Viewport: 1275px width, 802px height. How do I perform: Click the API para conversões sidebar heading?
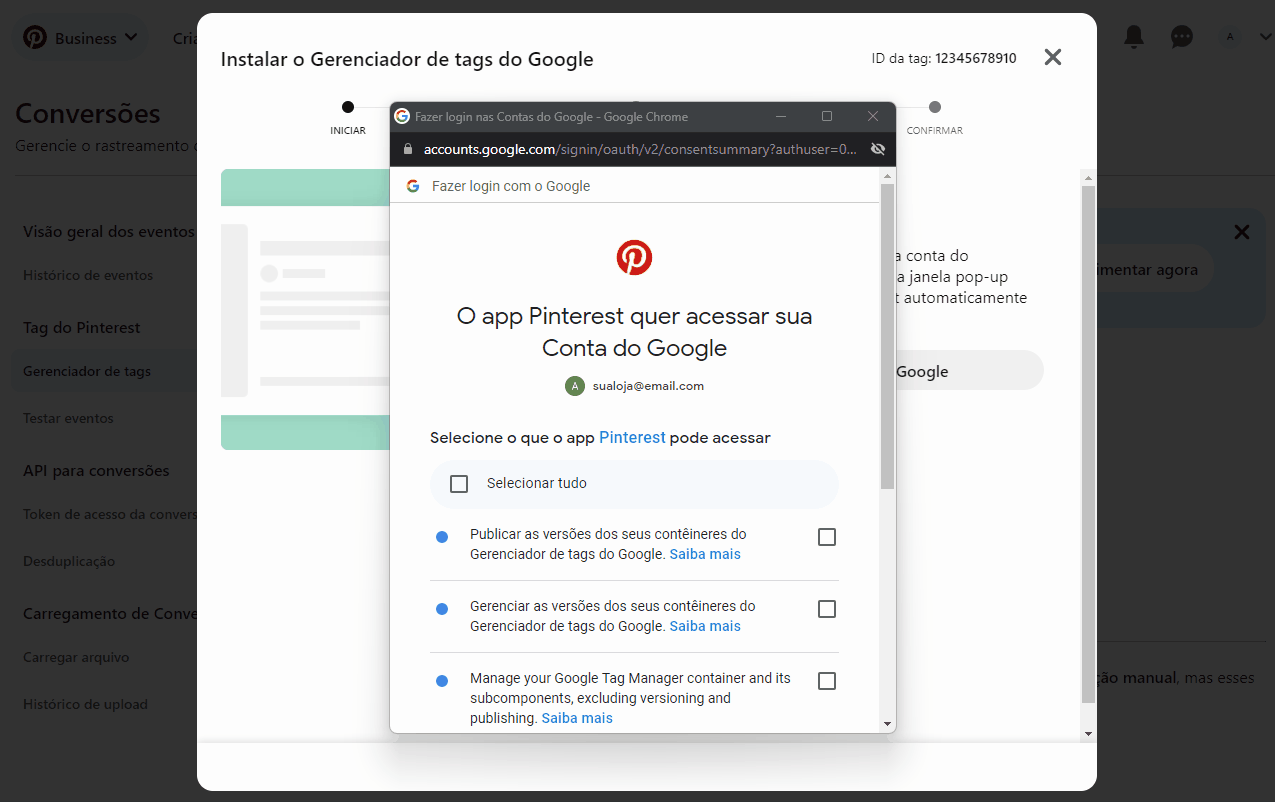pyautogui.click(x=96, y=471)
